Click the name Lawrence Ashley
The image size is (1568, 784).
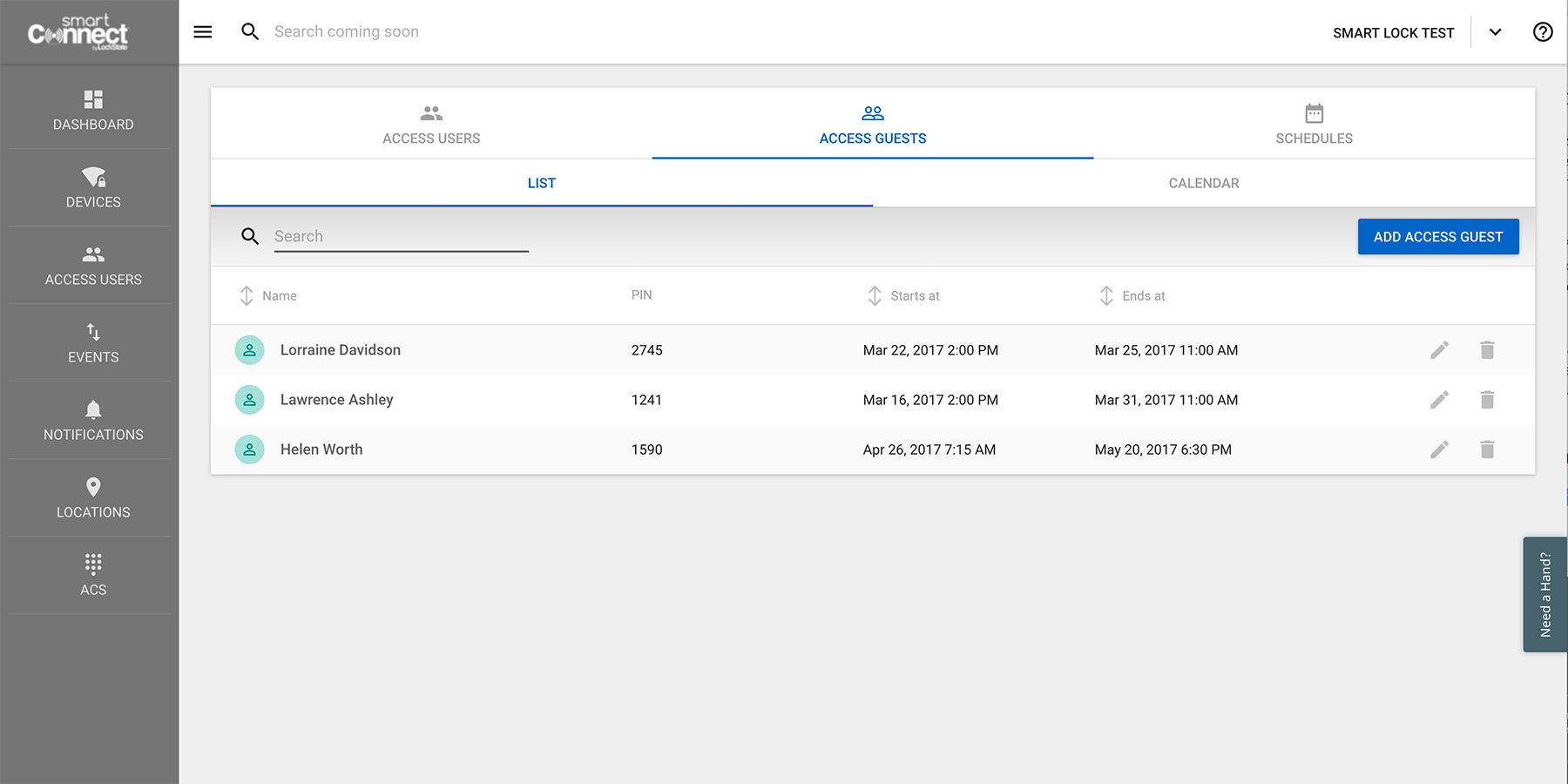337,400
